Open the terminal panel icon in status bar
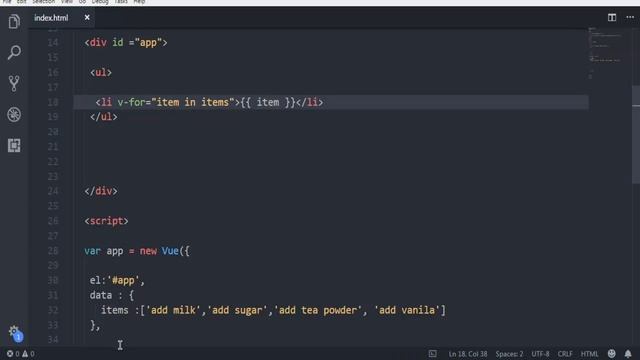The image size is (640, 360). point(432,354)
